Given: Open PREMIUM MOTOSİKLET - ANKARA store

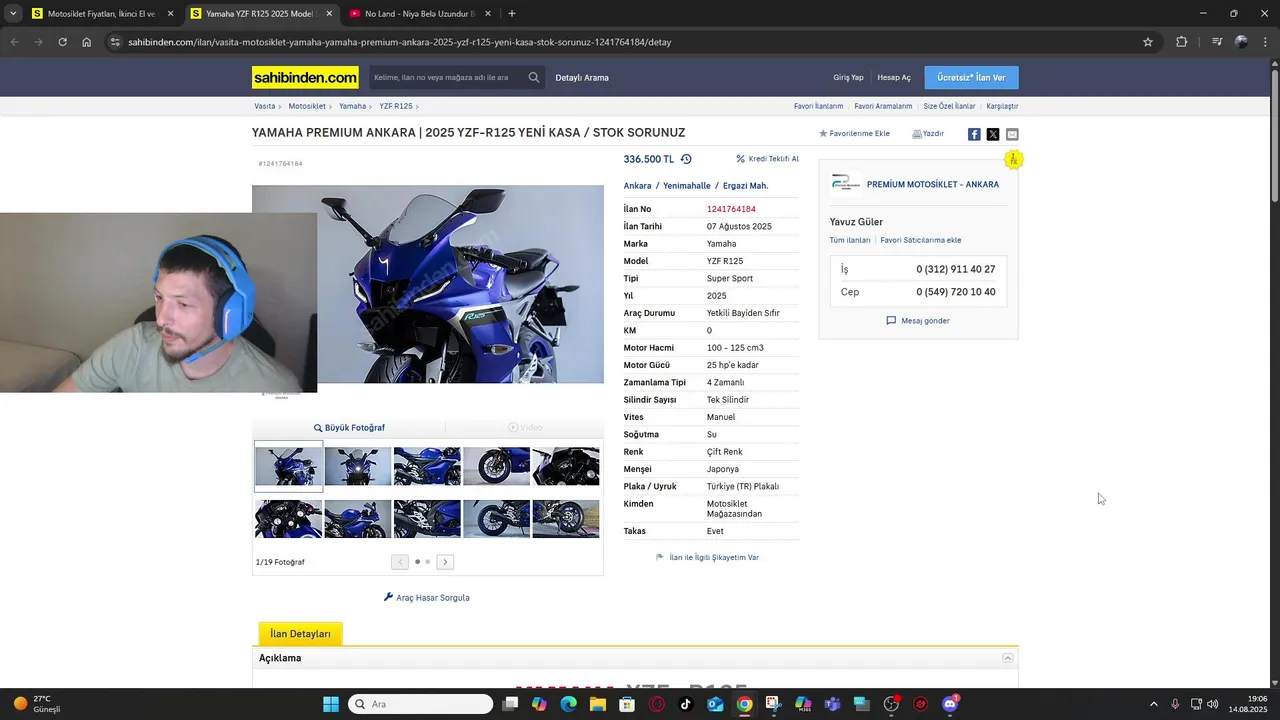Looking at the screenshot, I should (x=932, y=185).
